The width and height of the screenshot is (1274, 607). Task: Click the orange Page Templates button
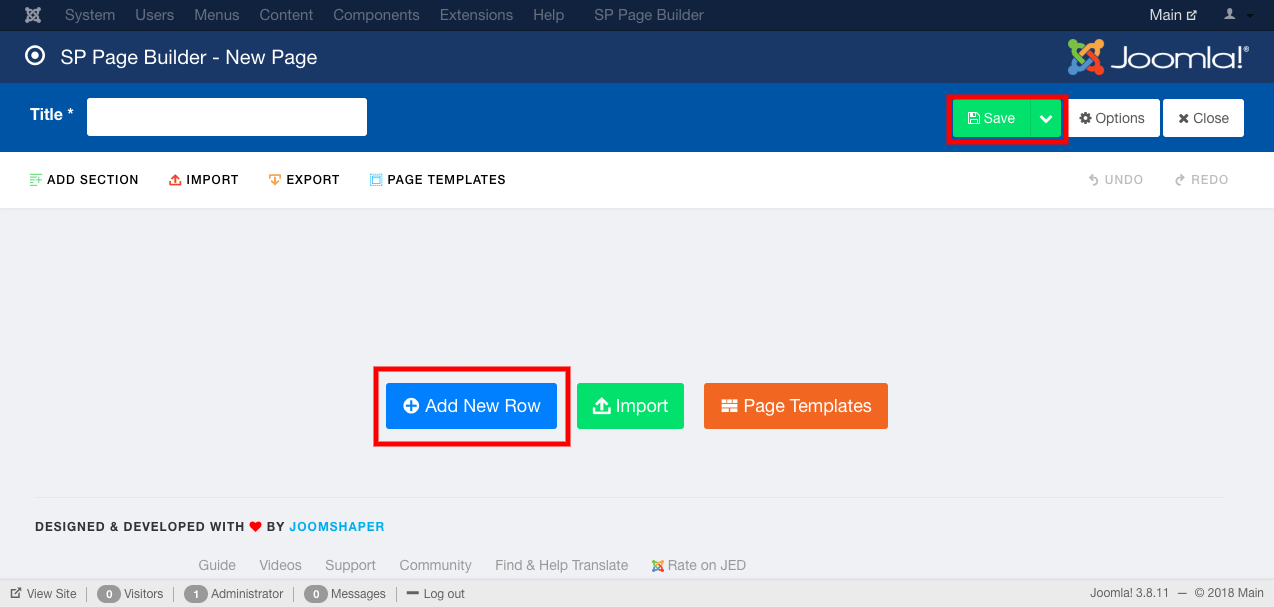pyautogui.click(x=796, y=406)
